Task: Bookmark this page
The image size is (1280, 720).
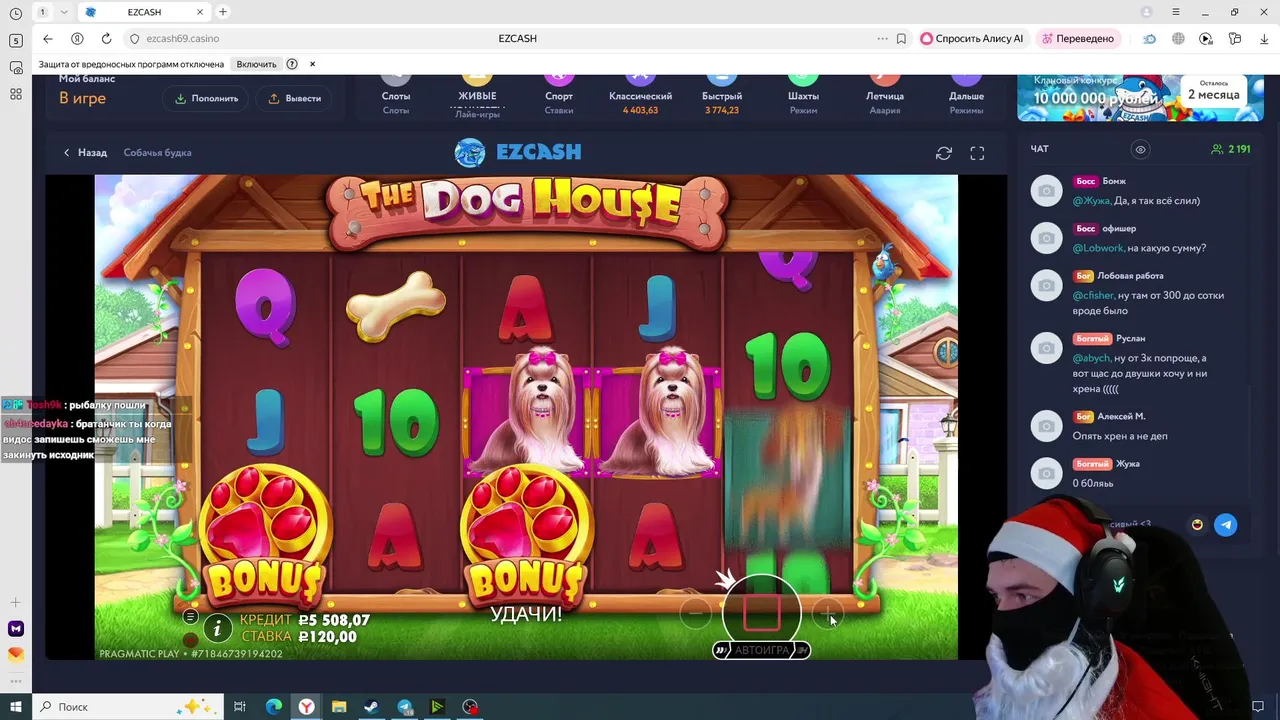Action: click(x=901, y=38)
